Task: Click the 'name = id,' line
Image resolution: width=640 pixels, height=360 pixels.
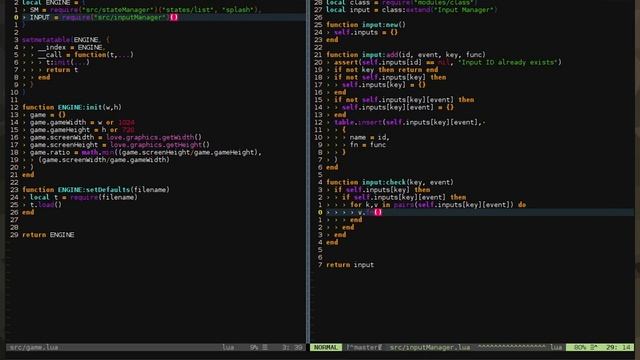Action: tap(369, 137)
